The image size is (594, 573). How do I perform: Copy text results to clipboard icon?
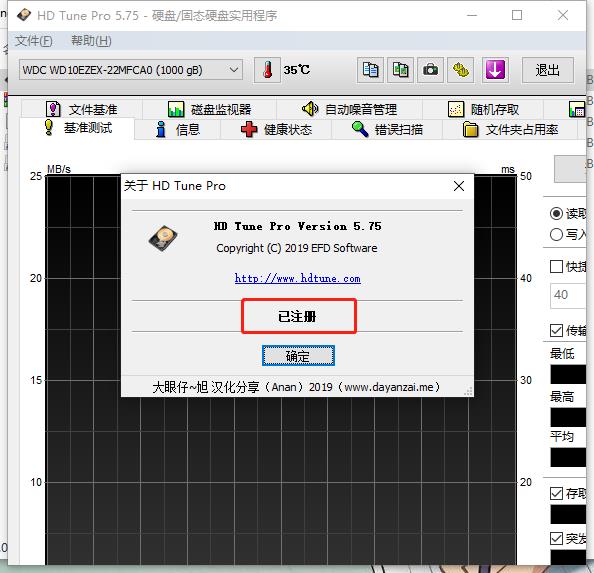[370, 70]
